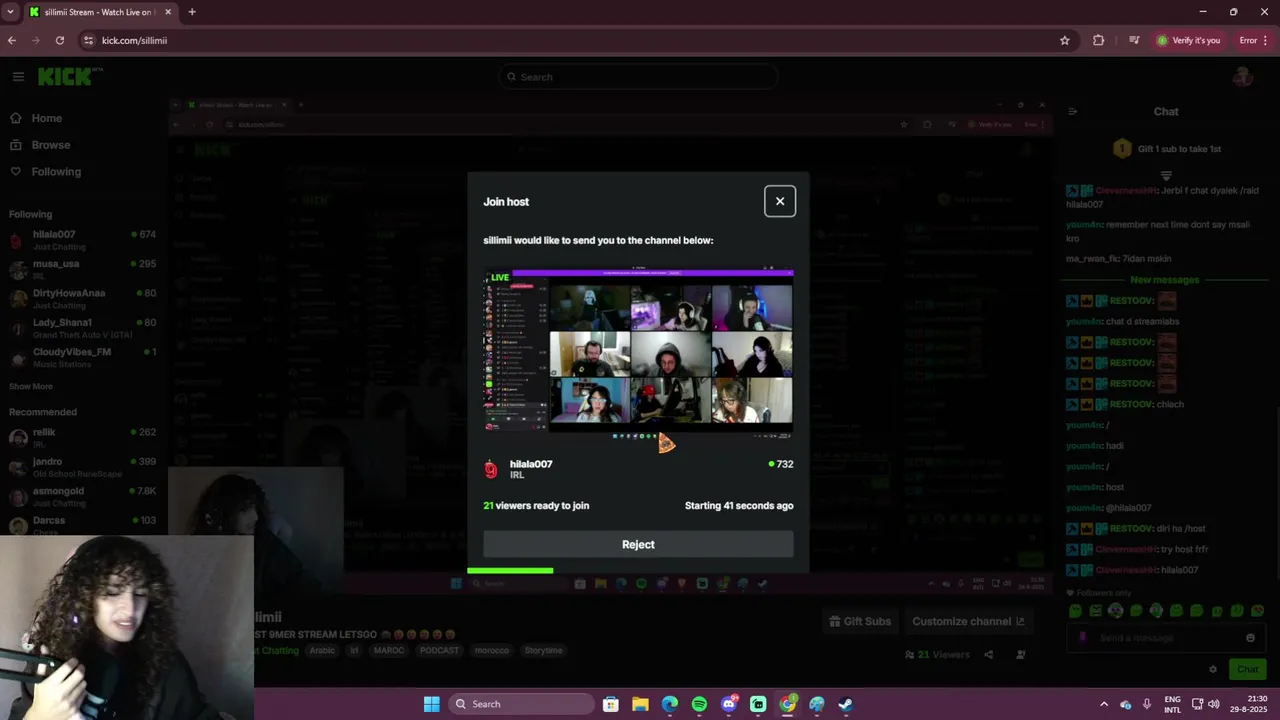Open the Chrome Error menu
Screen dimensions: 1280x720
pos(1253,40)
